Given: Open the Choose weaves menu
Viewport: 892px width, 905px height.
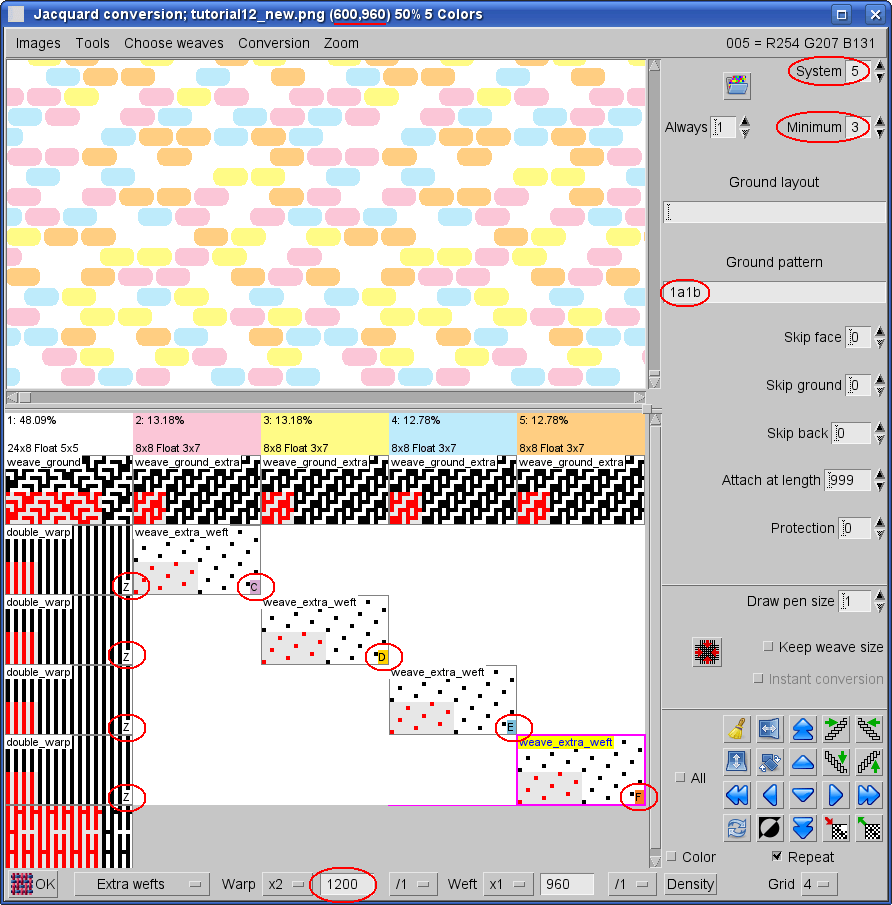Looking at the screenshot, I should tap(173, 43).
